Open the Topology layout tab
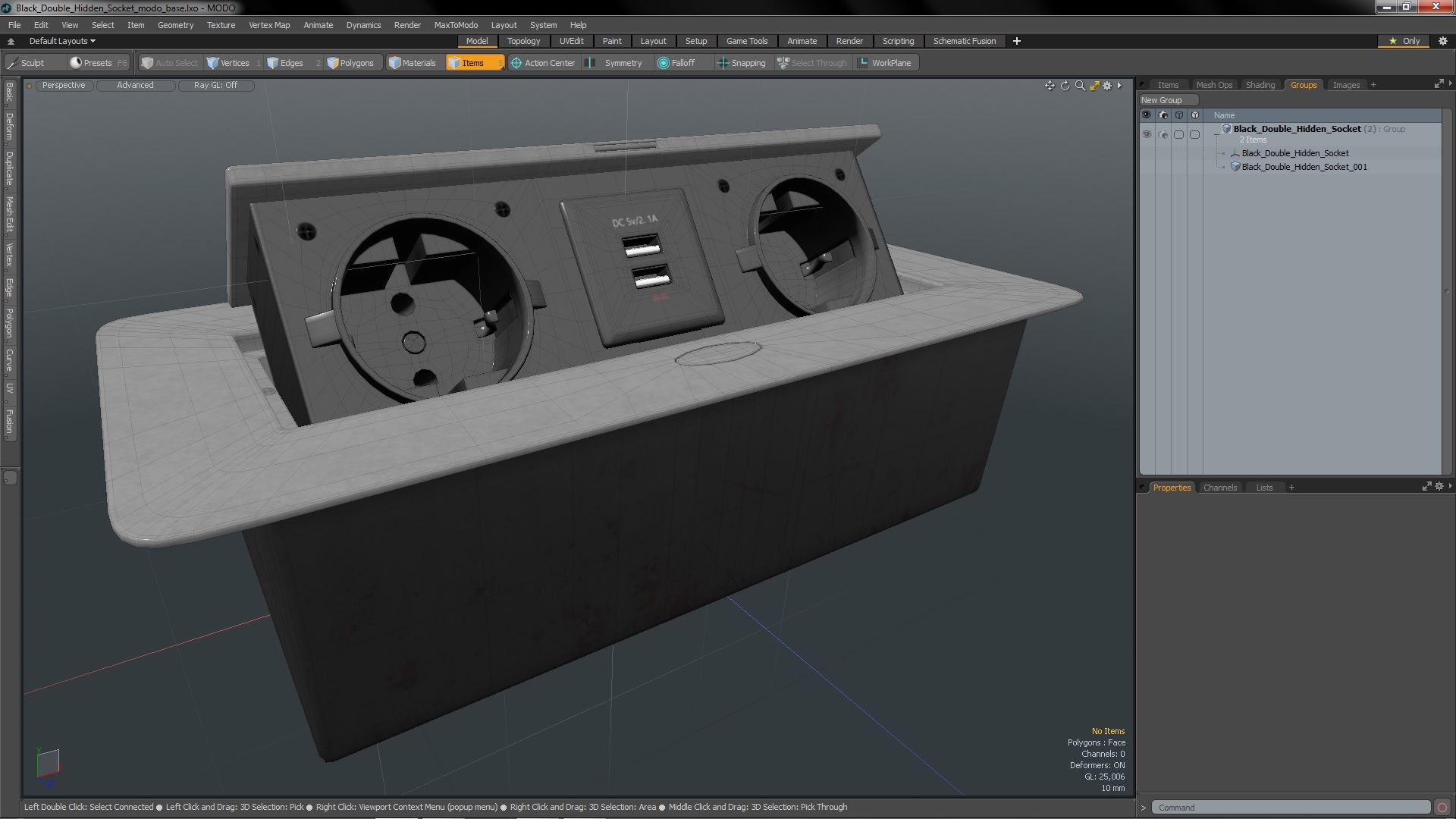The width and height of the screenshot is (1456, 819). pos(523,41)
